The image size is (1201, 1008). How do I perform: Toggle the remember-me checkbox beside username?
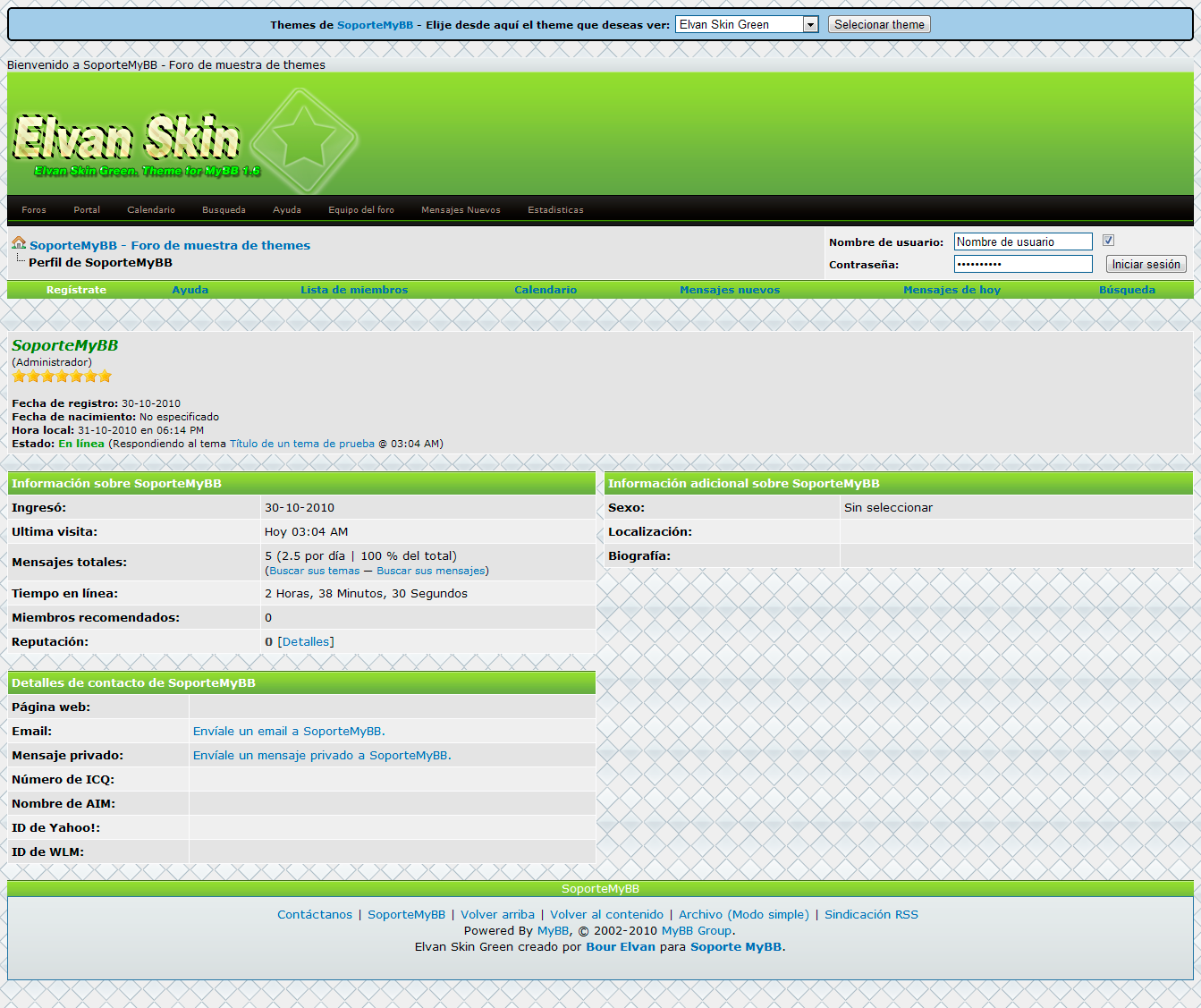click(x=1108, y=241)
